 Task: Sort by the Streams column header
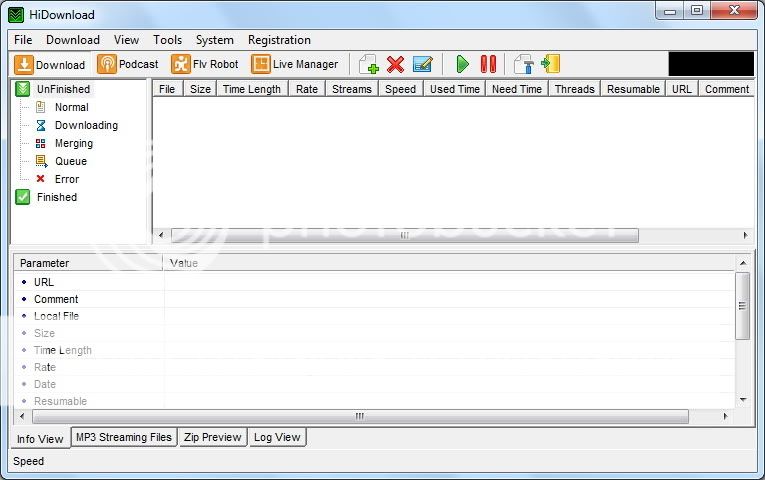click(352, 89)
